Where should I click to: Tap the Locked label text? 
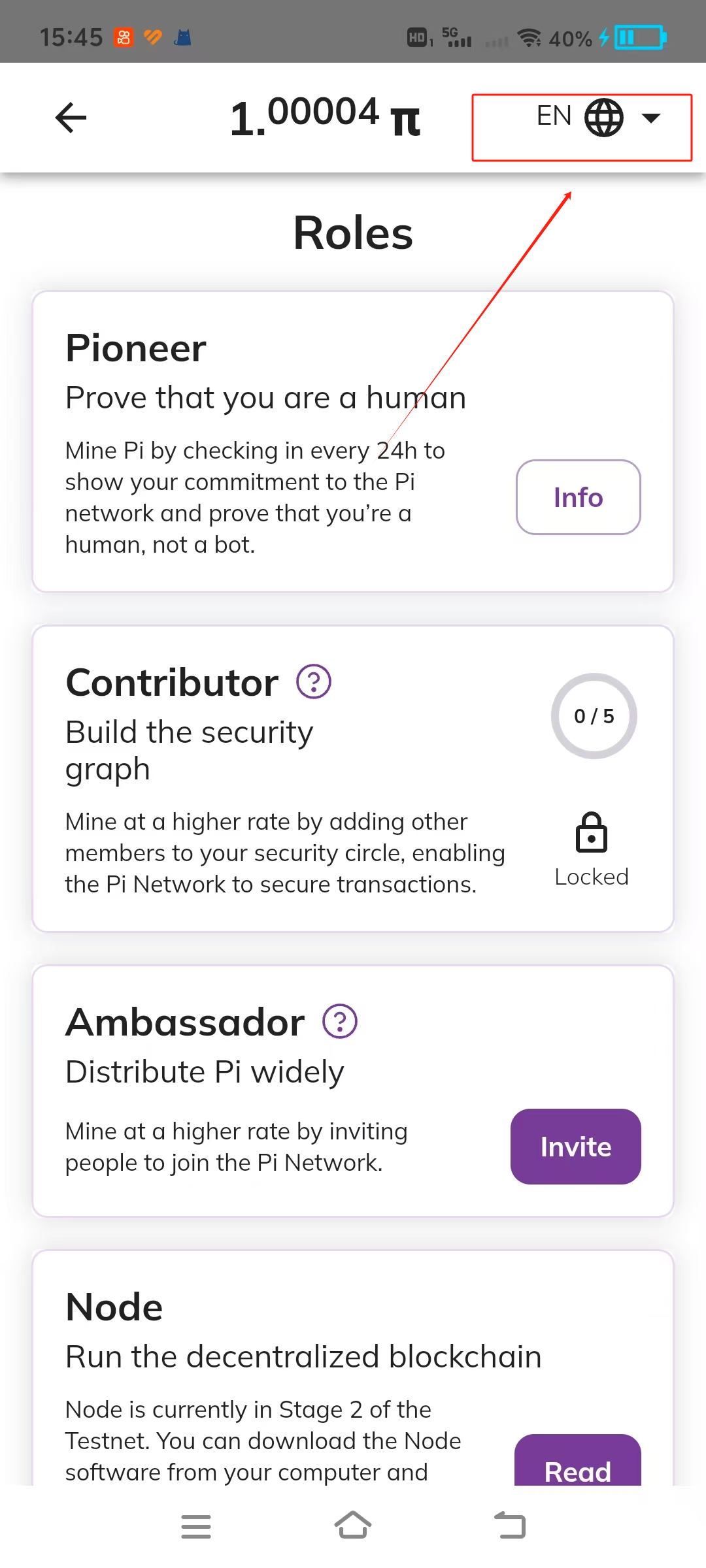point(592,877)
